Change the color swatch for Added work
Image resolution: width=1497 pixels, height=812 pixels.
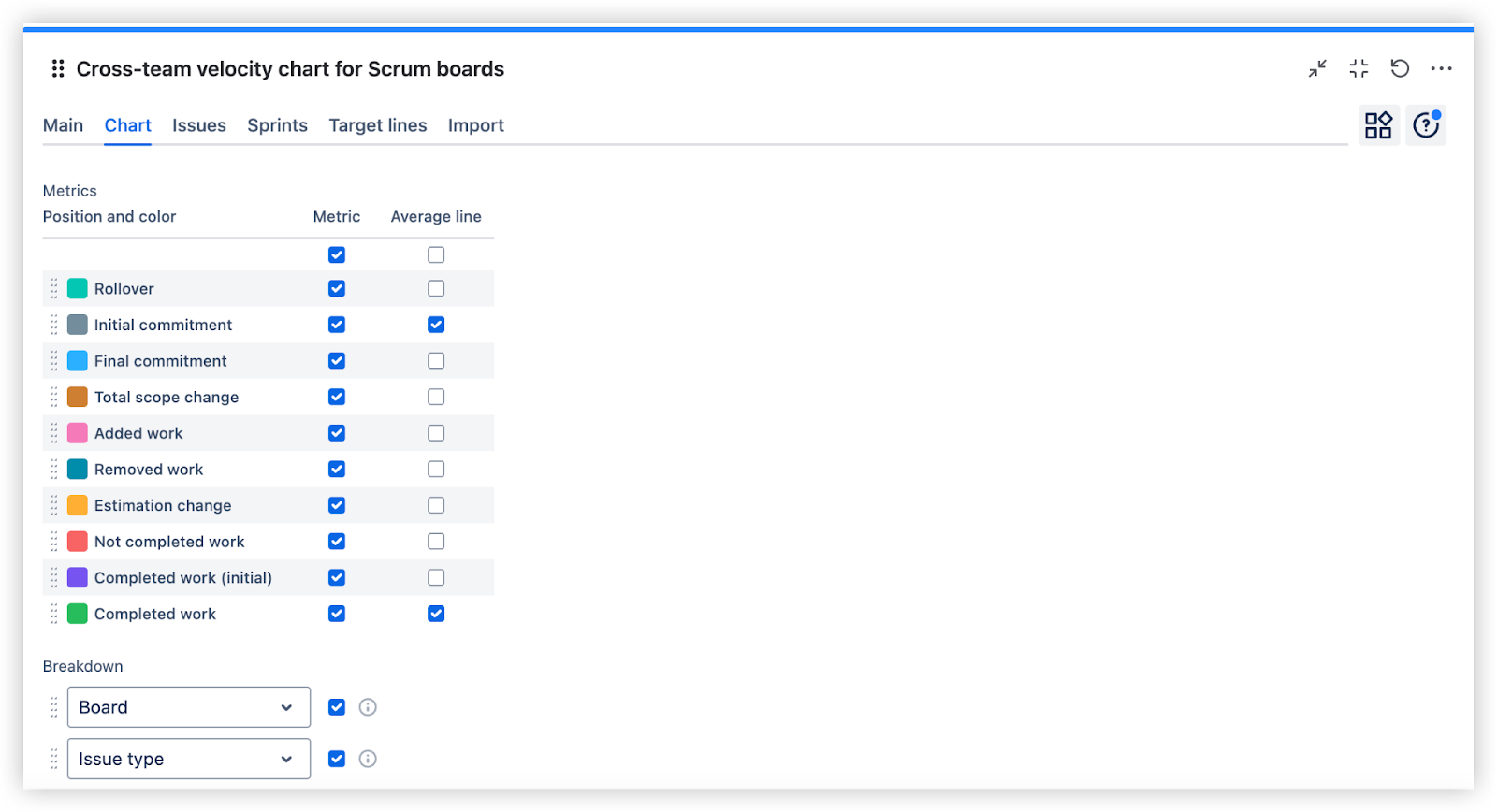click(x=77, y=432)
